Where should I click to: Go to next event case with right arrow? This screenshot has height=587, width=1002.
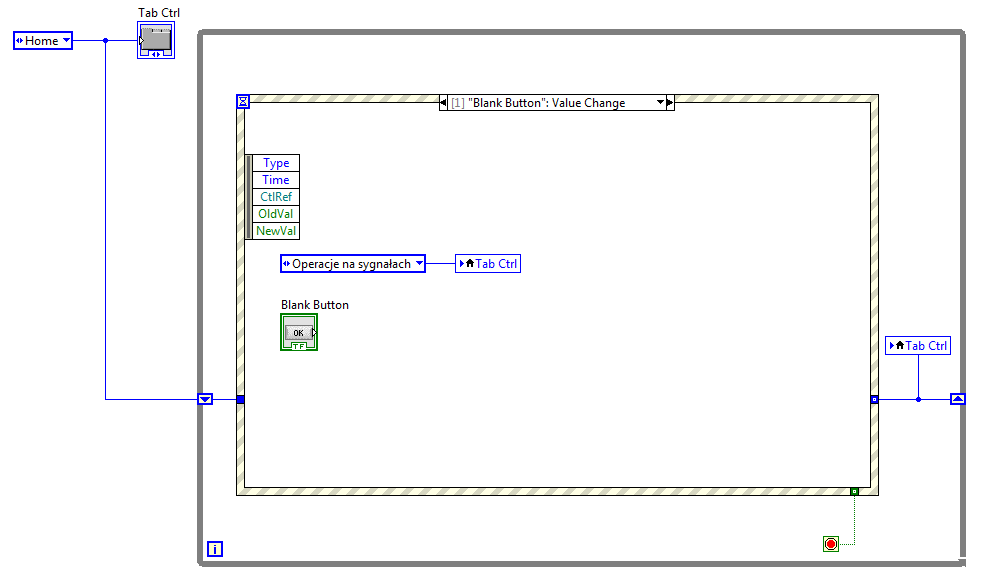(670, 103)
